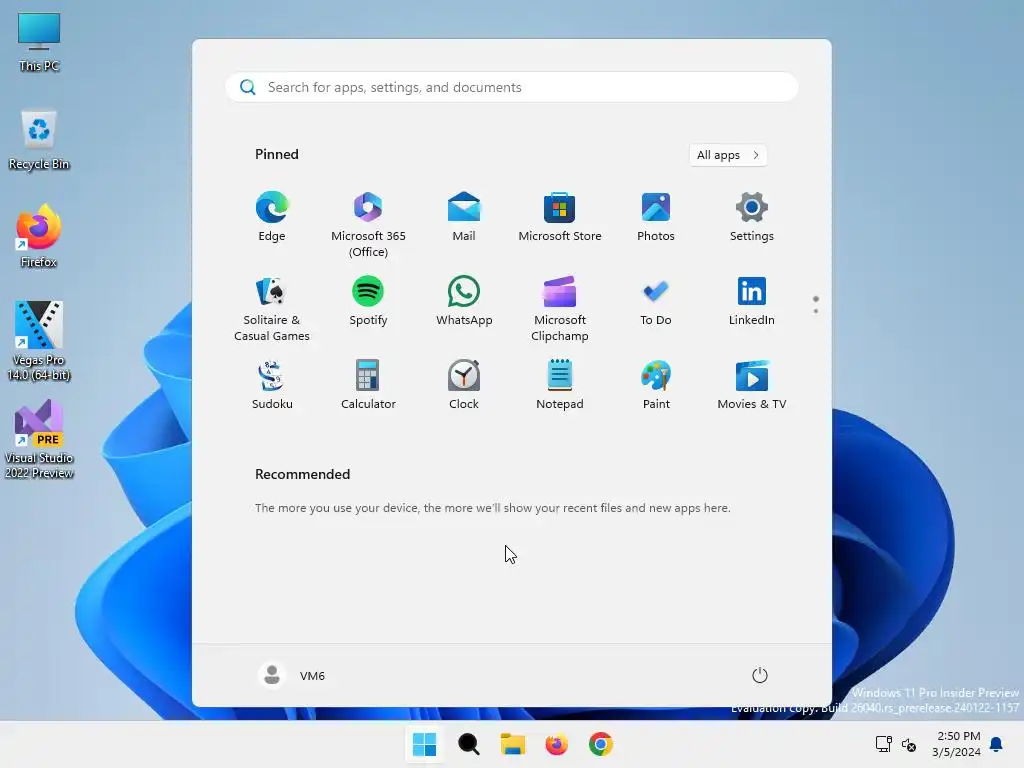The width and height of the screenshot is (1024, 768).
Task: Open the LinkedIn pinned app
Action: (x=752, y=302)
